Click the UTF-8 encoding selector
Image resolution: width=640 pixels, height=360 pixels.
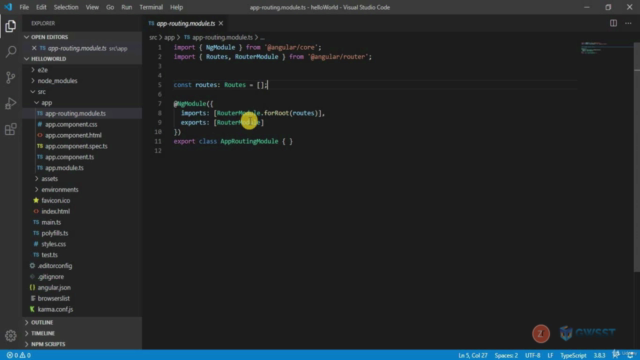pyautogui.click(x=532, y=356)
